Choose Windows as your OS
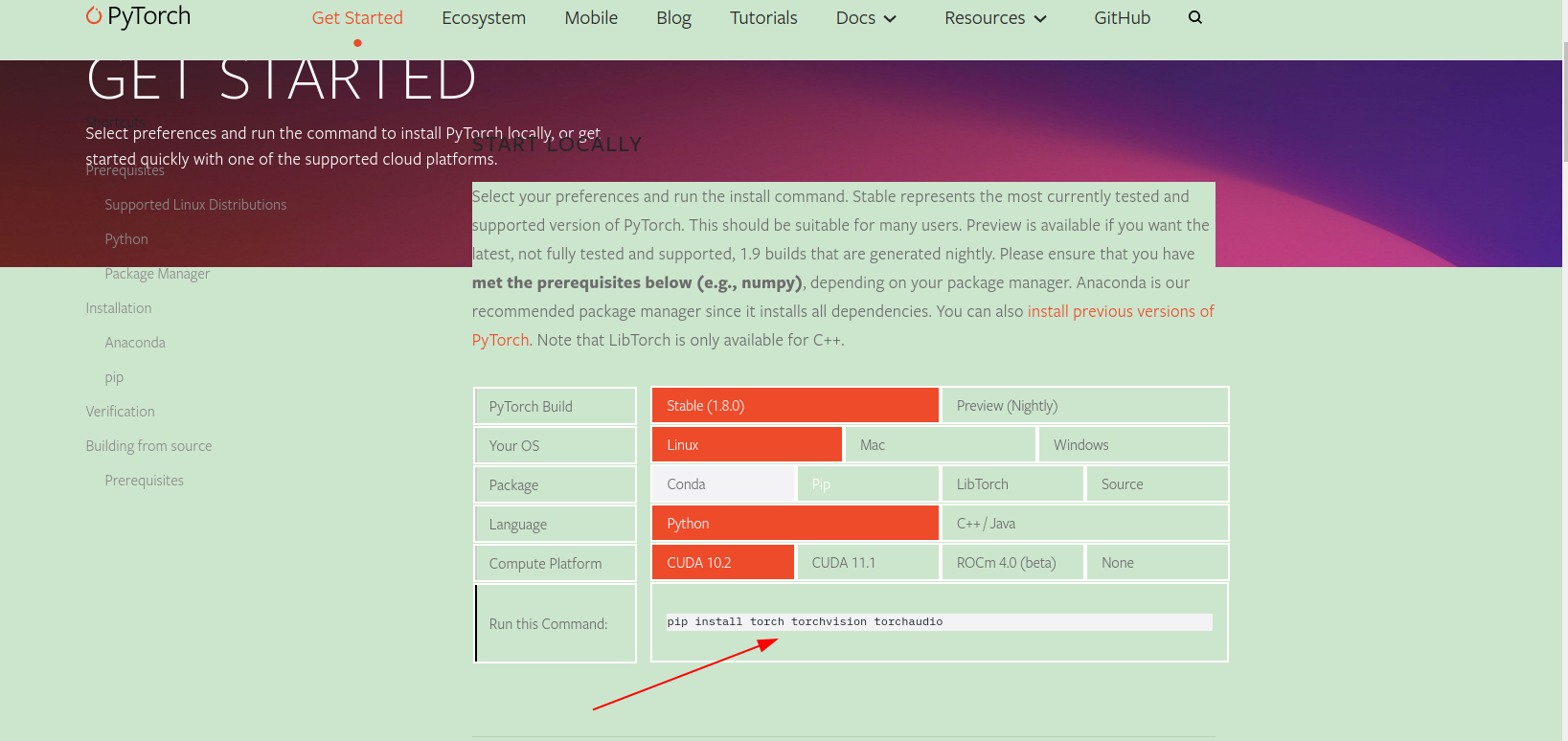The width and height of the screenshot is (1568, 741). pos(1133,444)
